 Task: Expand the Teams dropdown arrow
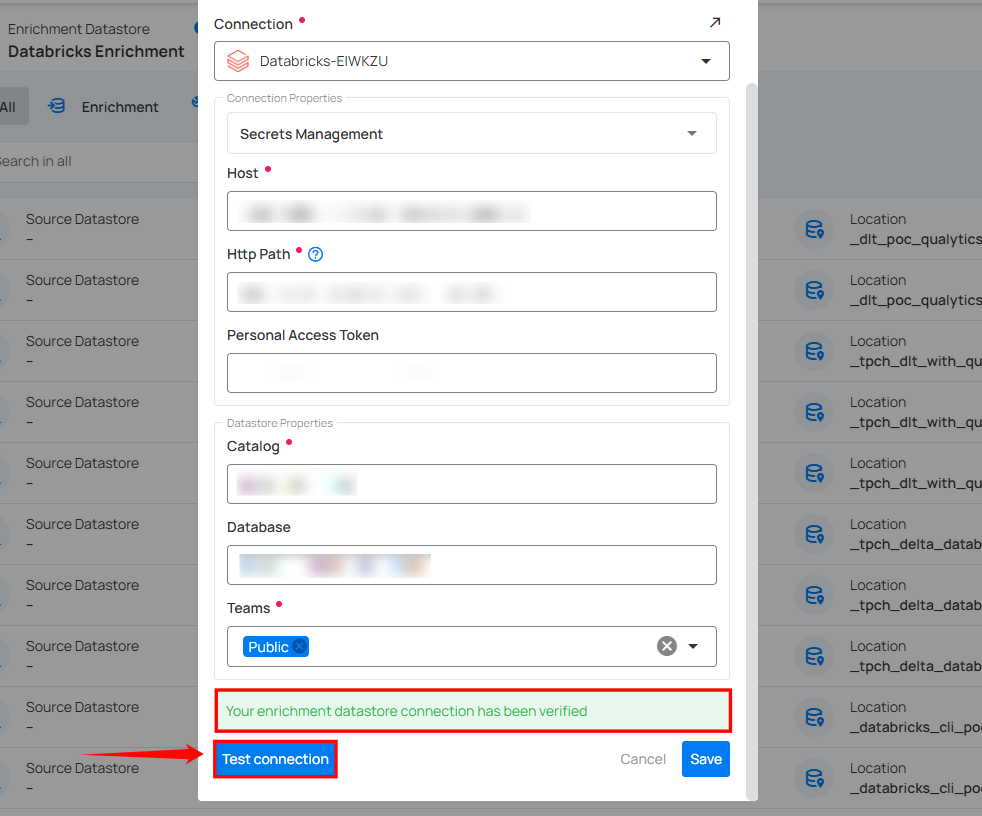(693, 646)
